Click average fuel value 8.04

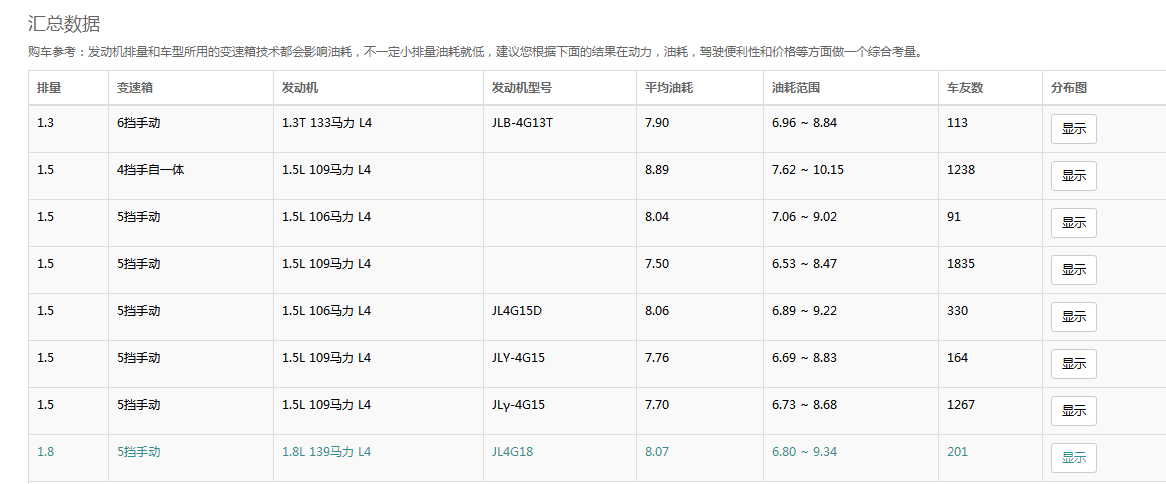click(x=657, y=217)
